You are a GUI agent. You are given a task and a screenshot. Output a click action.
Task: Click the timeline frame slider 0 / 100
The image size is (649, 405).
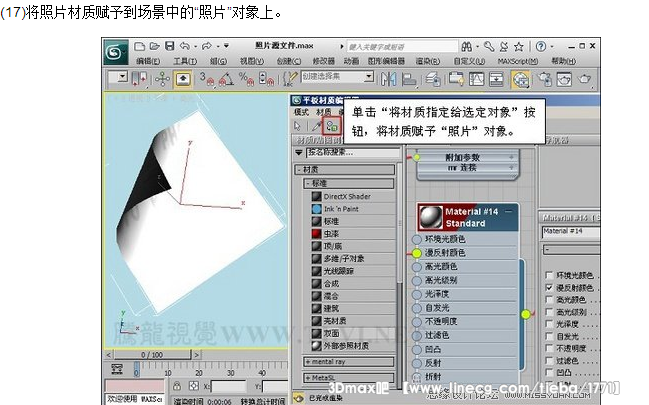coord(152,355)
